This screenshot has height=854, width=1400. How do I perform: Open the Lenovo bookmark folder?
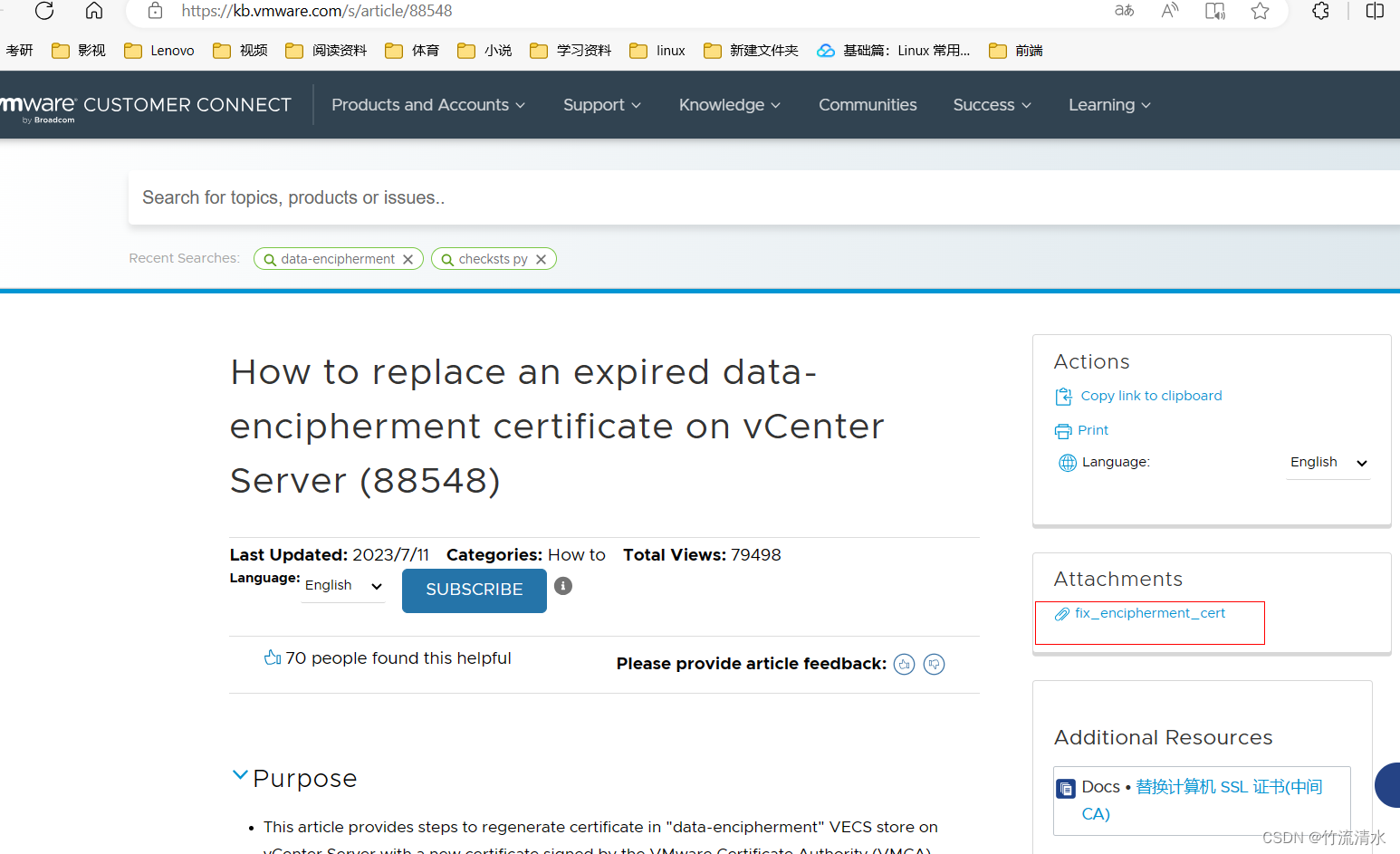tap(159, 51)
